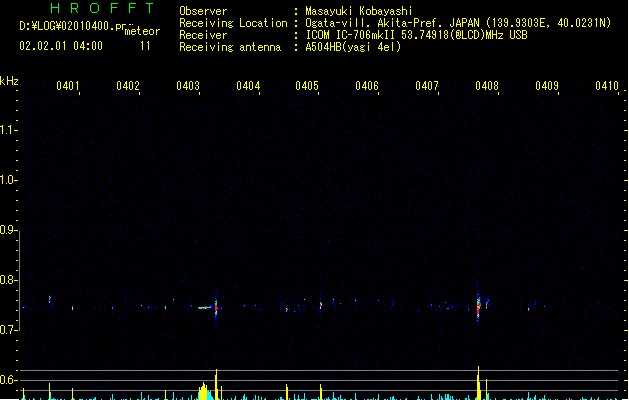Click the meteor echo at 0405

pyautogui.click(x=321, y=305)
